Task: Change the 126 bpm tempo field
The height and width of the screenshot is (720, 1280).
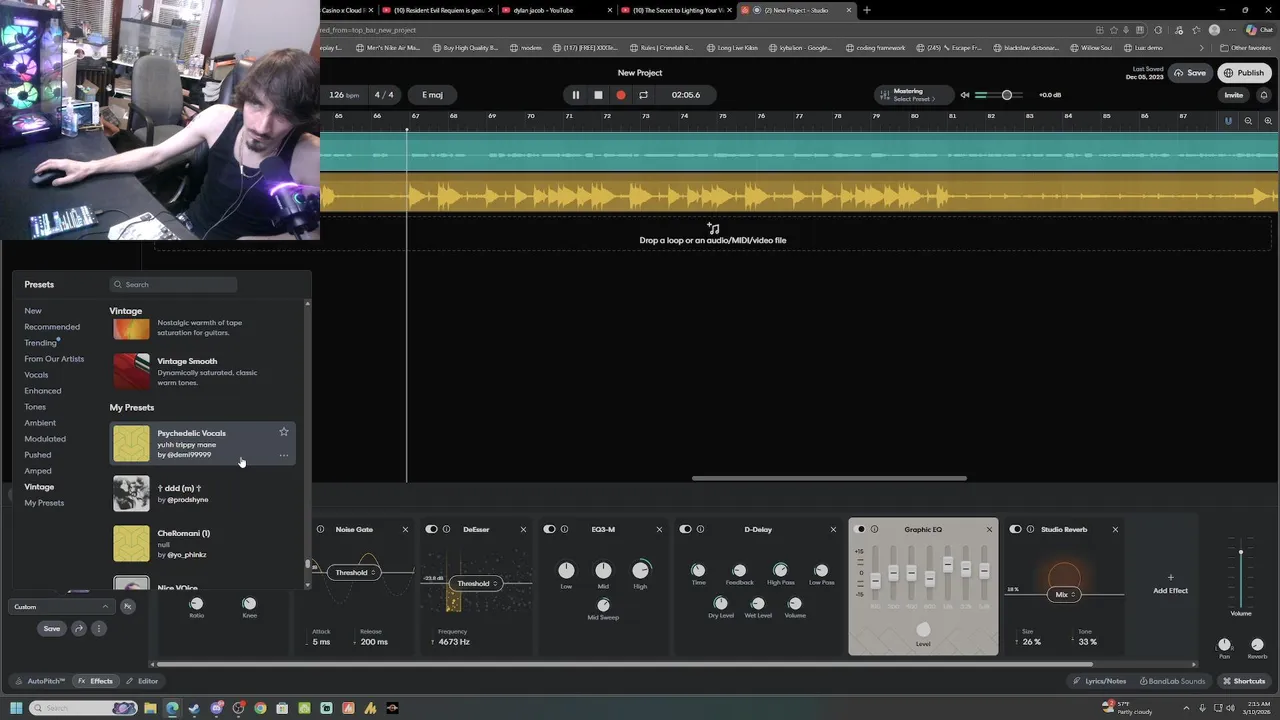Action: click(x=344, y=95)
